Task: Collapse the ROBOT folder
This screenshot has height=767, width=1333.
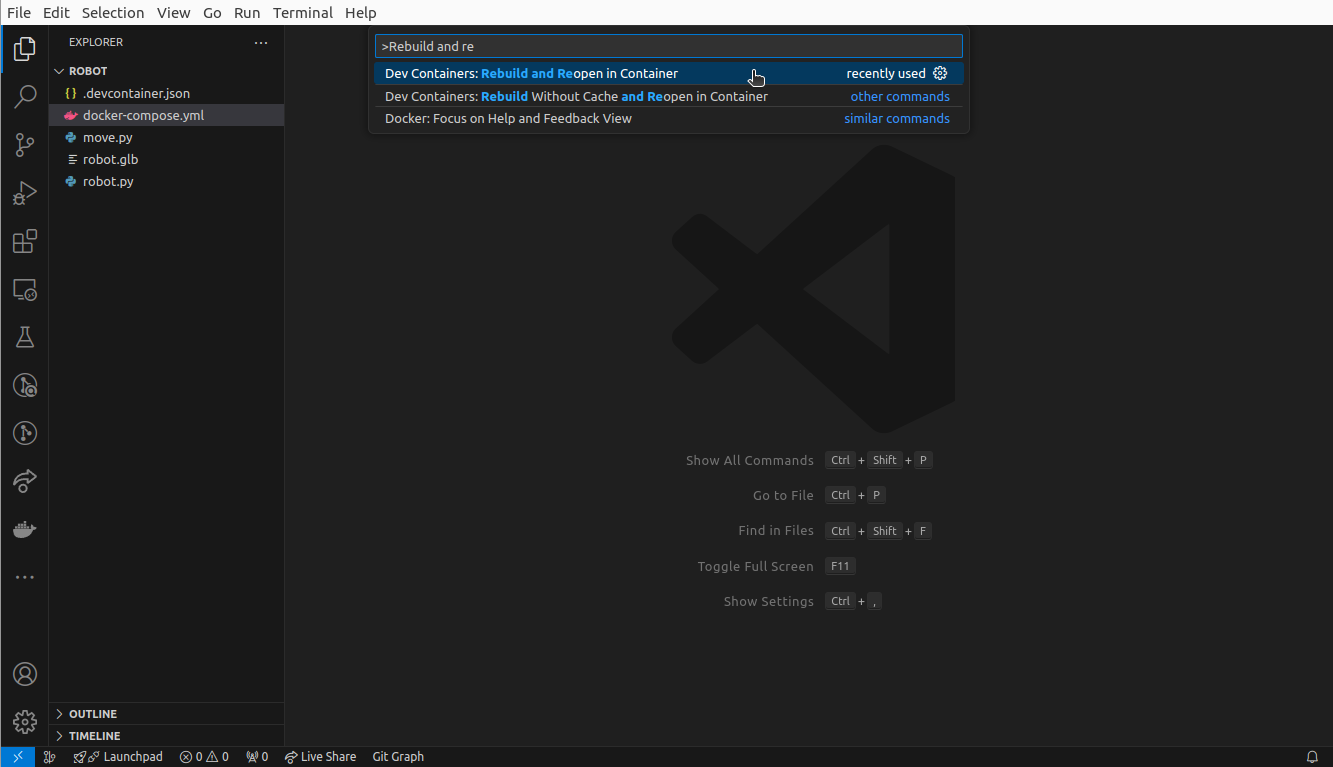Action: click(166, 71)
